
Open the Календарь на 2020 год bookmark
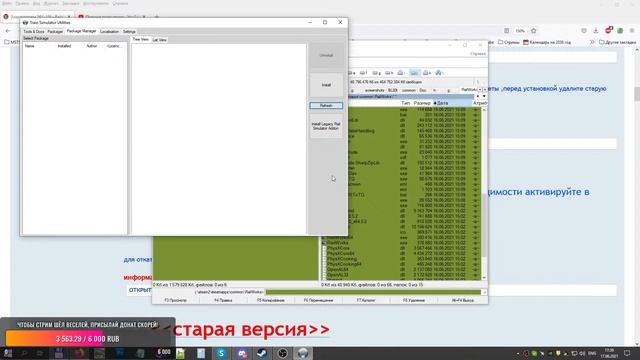click(x=547, y=42)
